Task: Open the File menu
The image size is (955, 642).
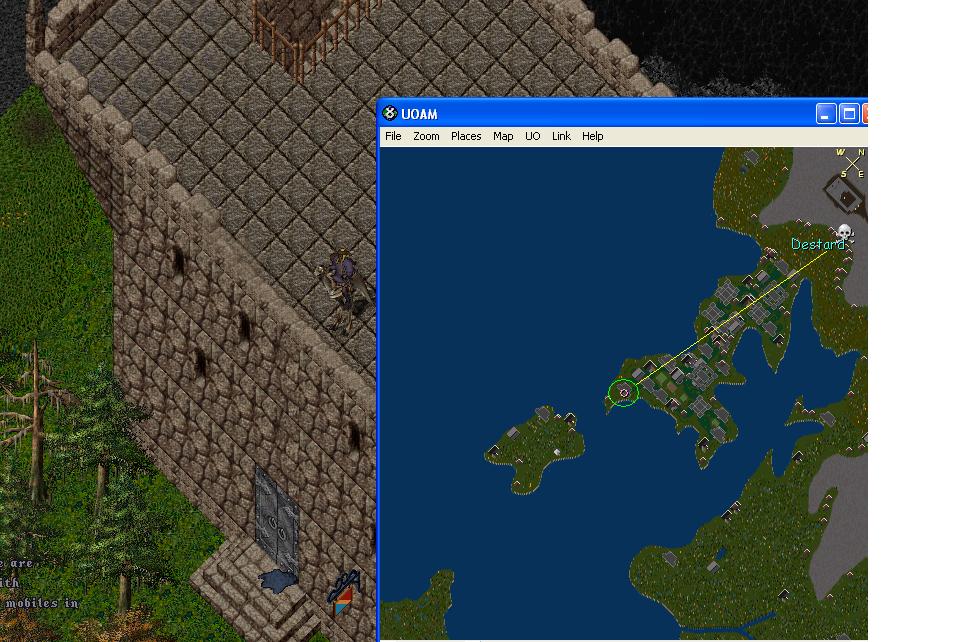Action: 393,136
